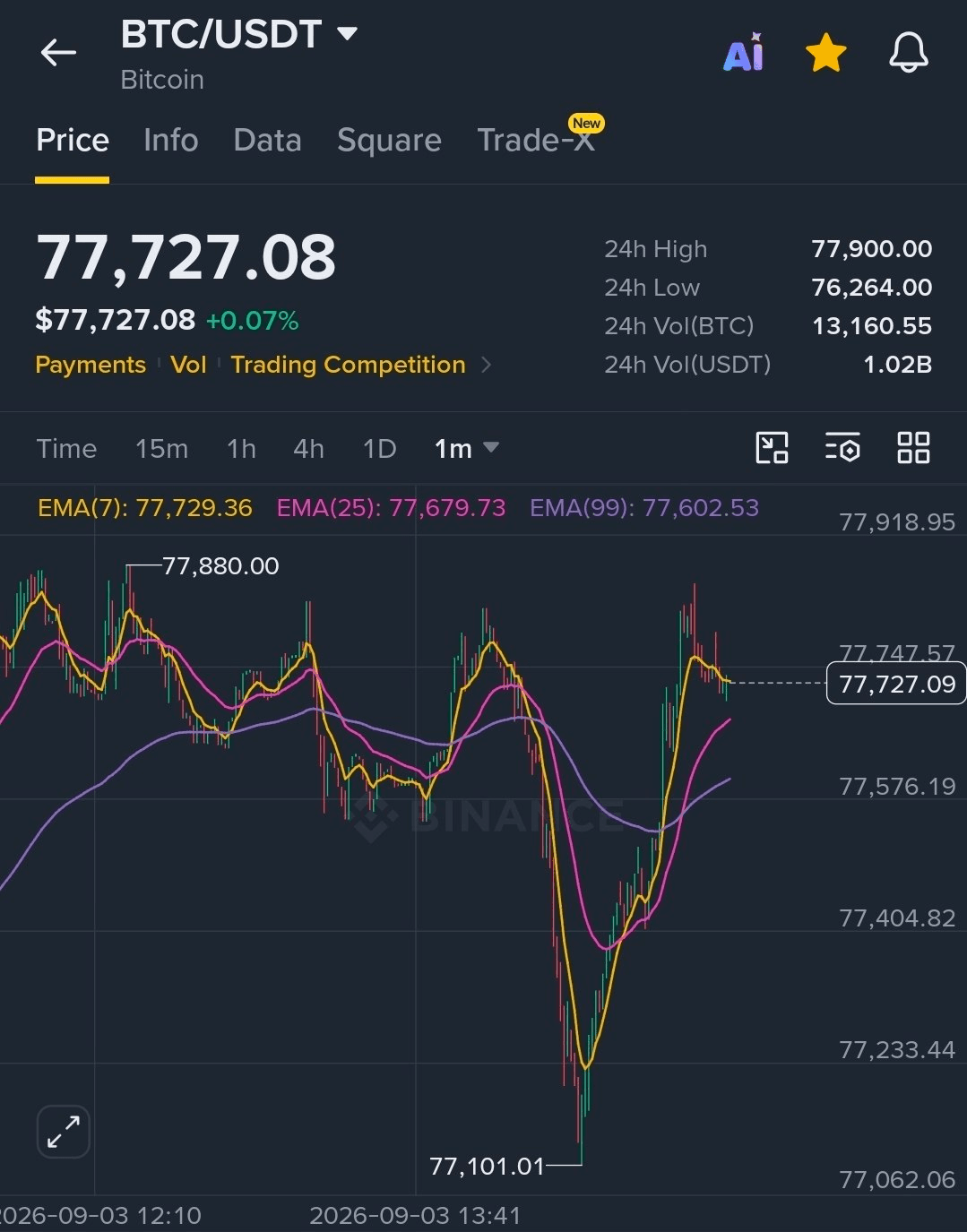Tap the +0.07% change value

coord(252,321)
